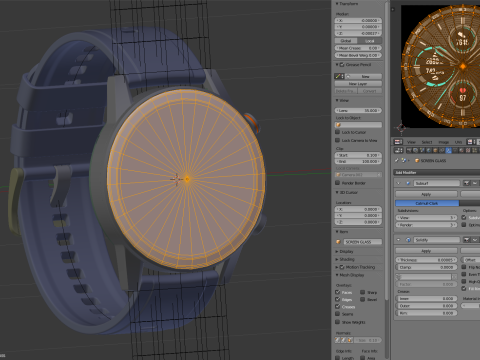Image resolution: width=480 pixels, height=360 pixels.
Task: Click the Grease Pencil draw icon
Action: tap(338, 76)
